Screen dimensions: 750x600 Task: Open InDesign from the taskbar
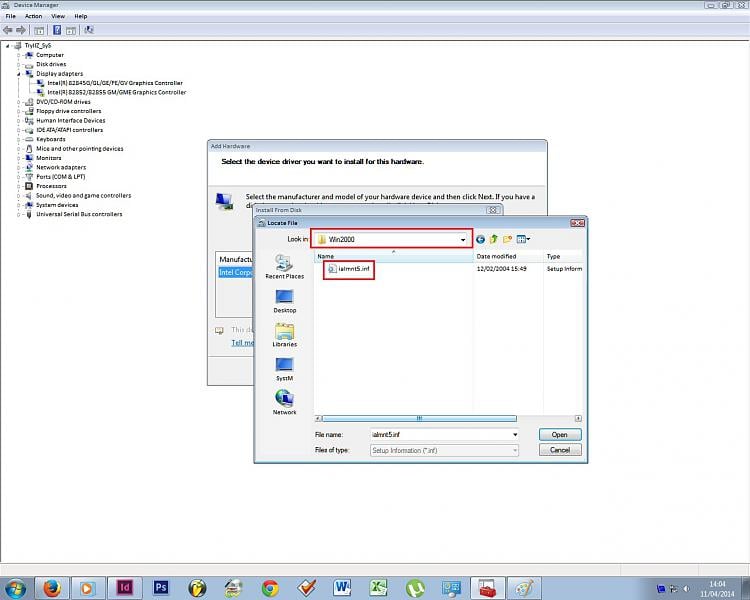click(124, 588)
